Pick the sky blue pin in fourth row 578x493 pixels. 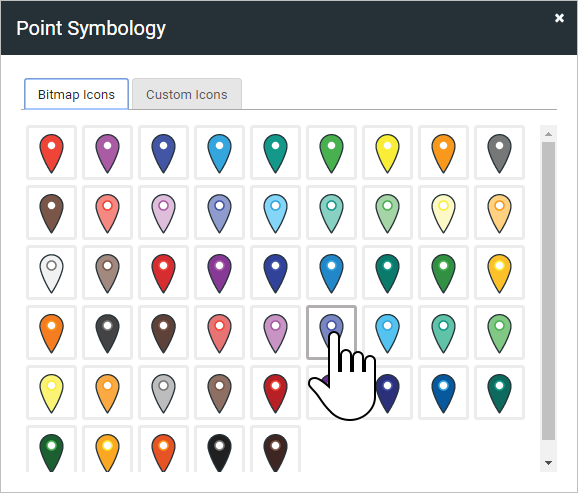387,333
